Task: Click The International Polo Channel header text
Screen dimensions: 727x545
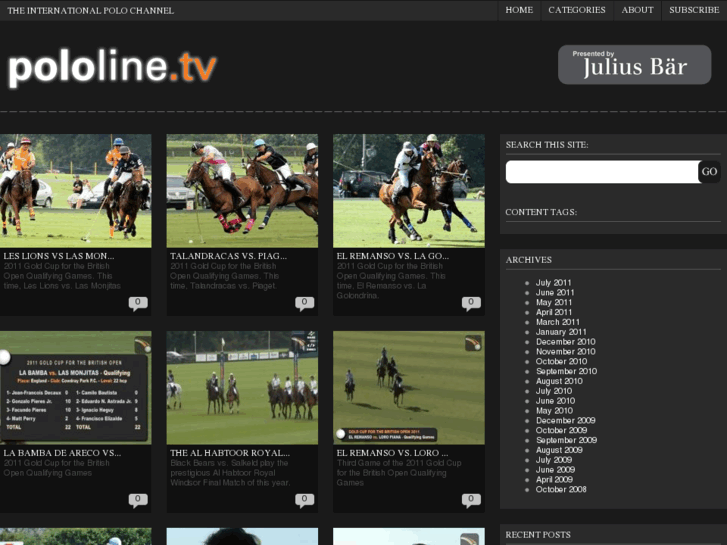Action: pos(90,10)
